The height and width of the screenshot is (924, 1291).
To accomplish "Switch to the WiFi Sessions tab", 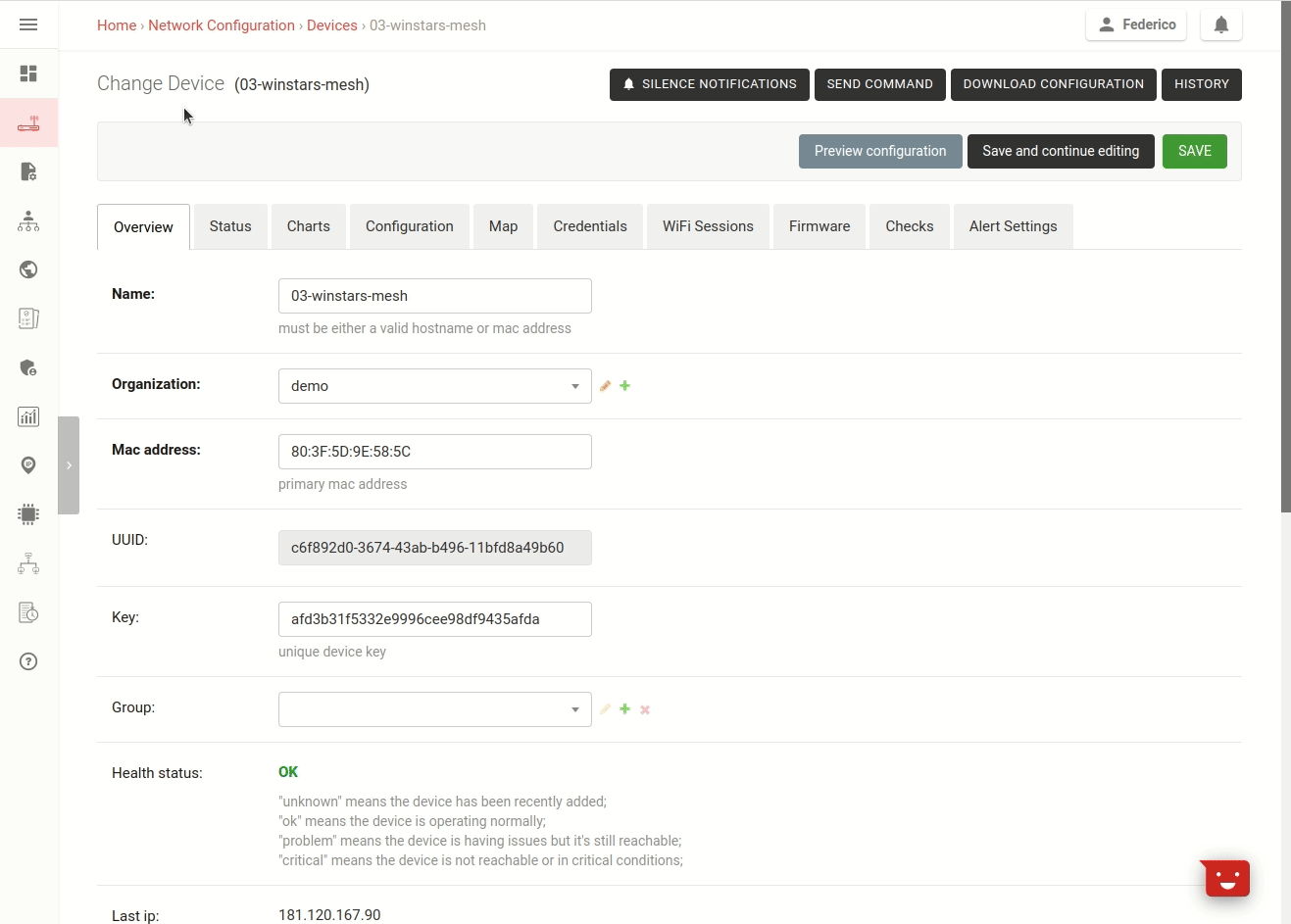I will [x=708, y=226].
